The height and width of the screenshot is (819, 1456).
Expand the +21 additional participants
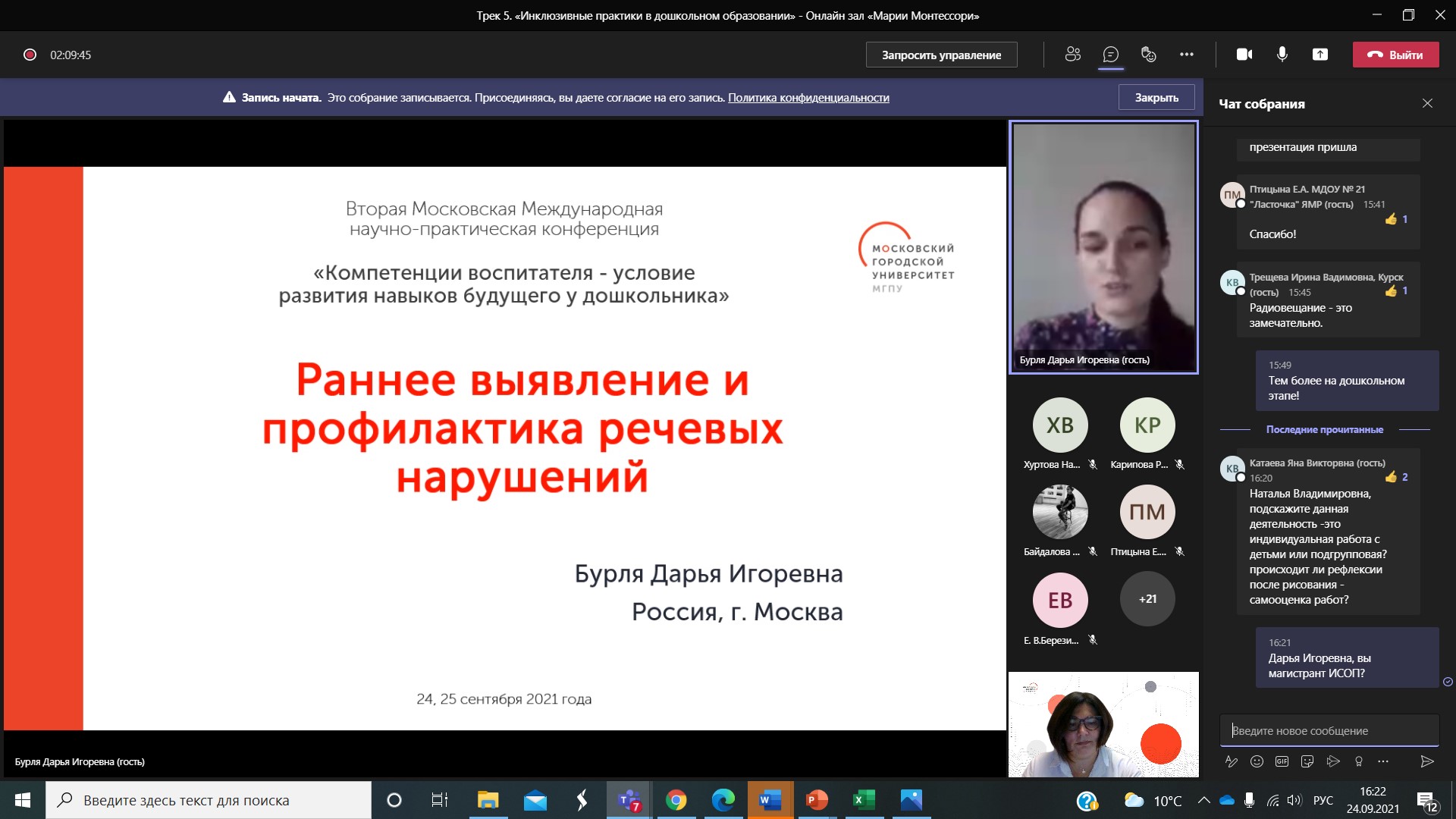1147,599
